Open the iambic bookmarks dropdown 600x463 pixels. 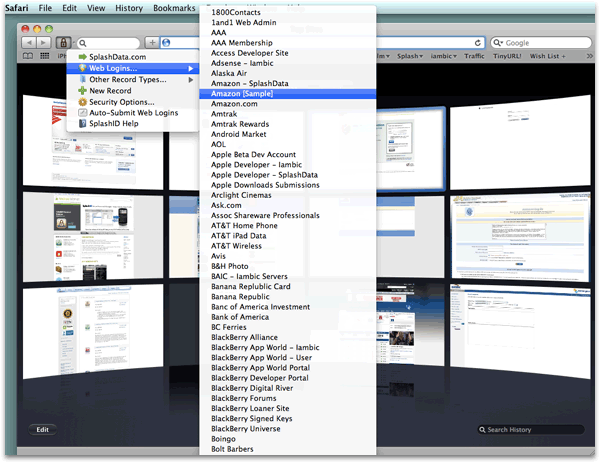(443, 56)
